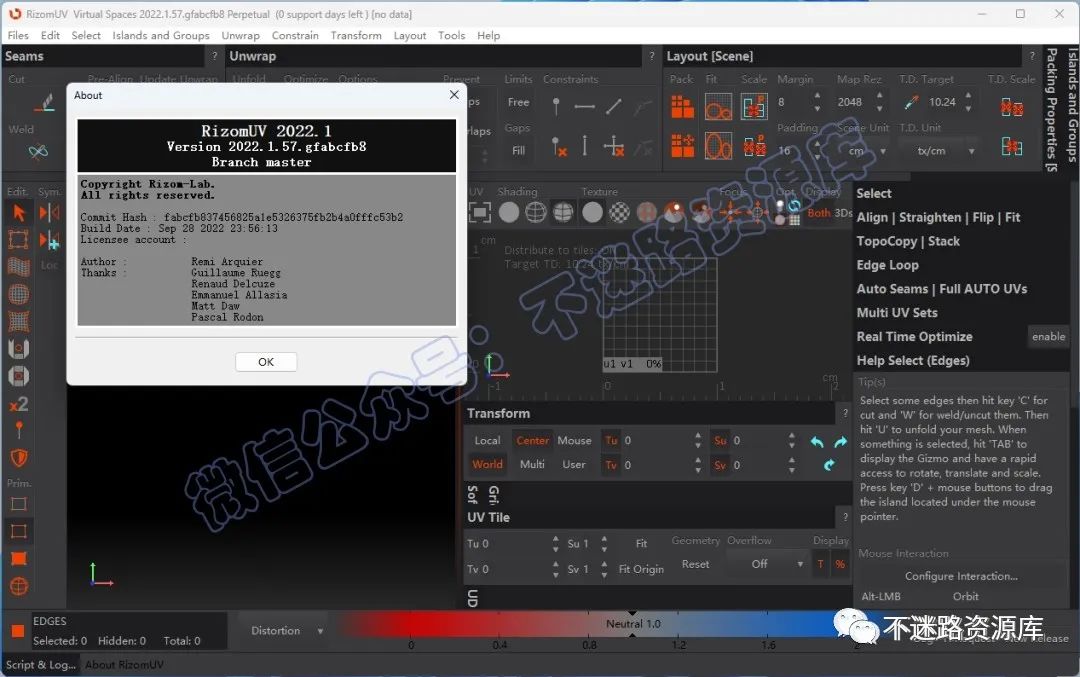
Task: Toggle World transform space
Action: 487,464
